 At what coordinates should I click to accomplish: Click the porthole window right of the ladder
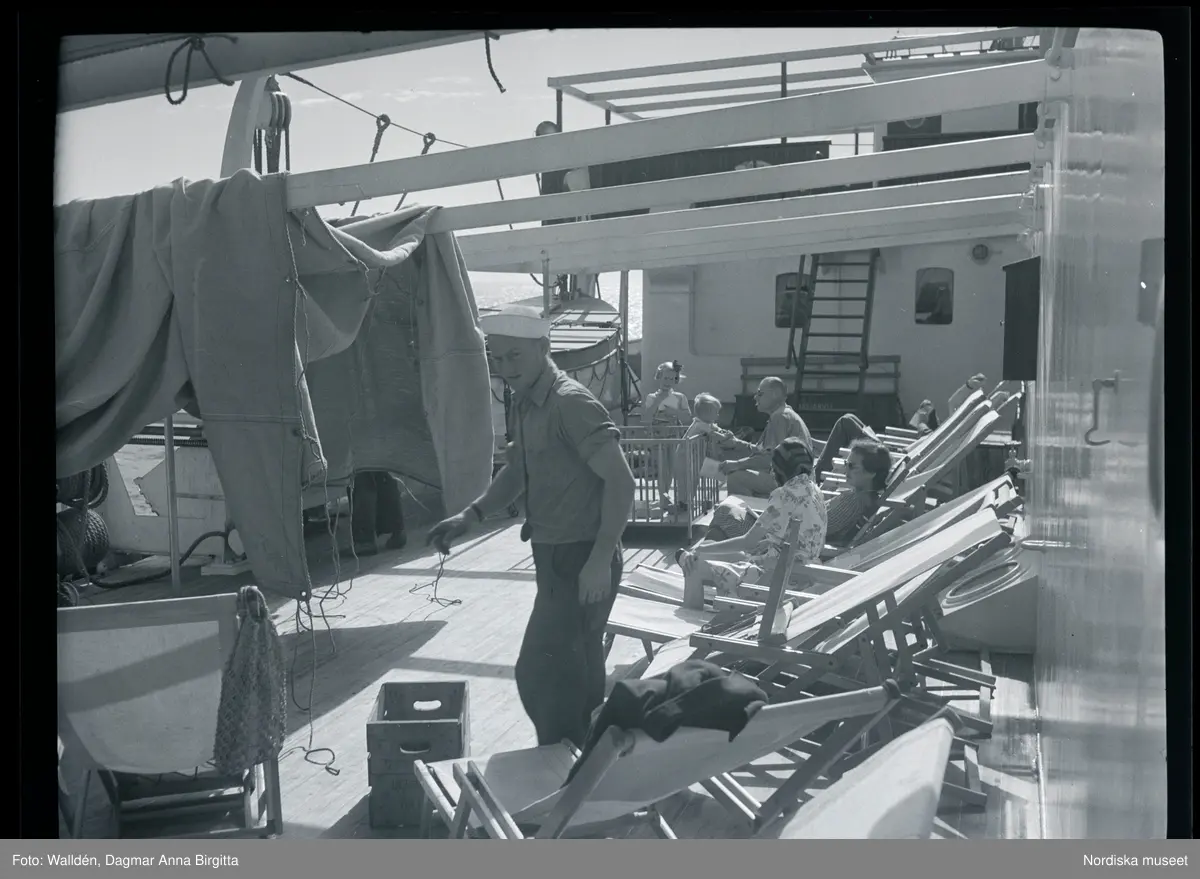[x=933, y=296]
